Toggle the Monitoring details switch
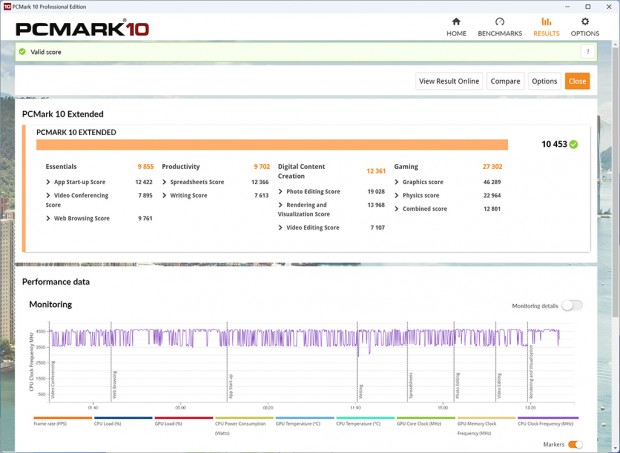The width and height of the screenshot is (620, 453). coord(572,306)
